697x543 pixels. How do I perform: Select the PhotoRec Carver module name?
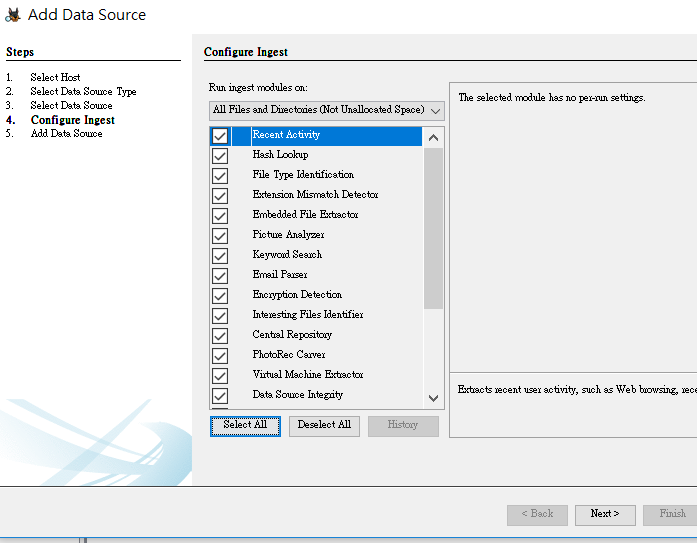(x=289, y=355)
